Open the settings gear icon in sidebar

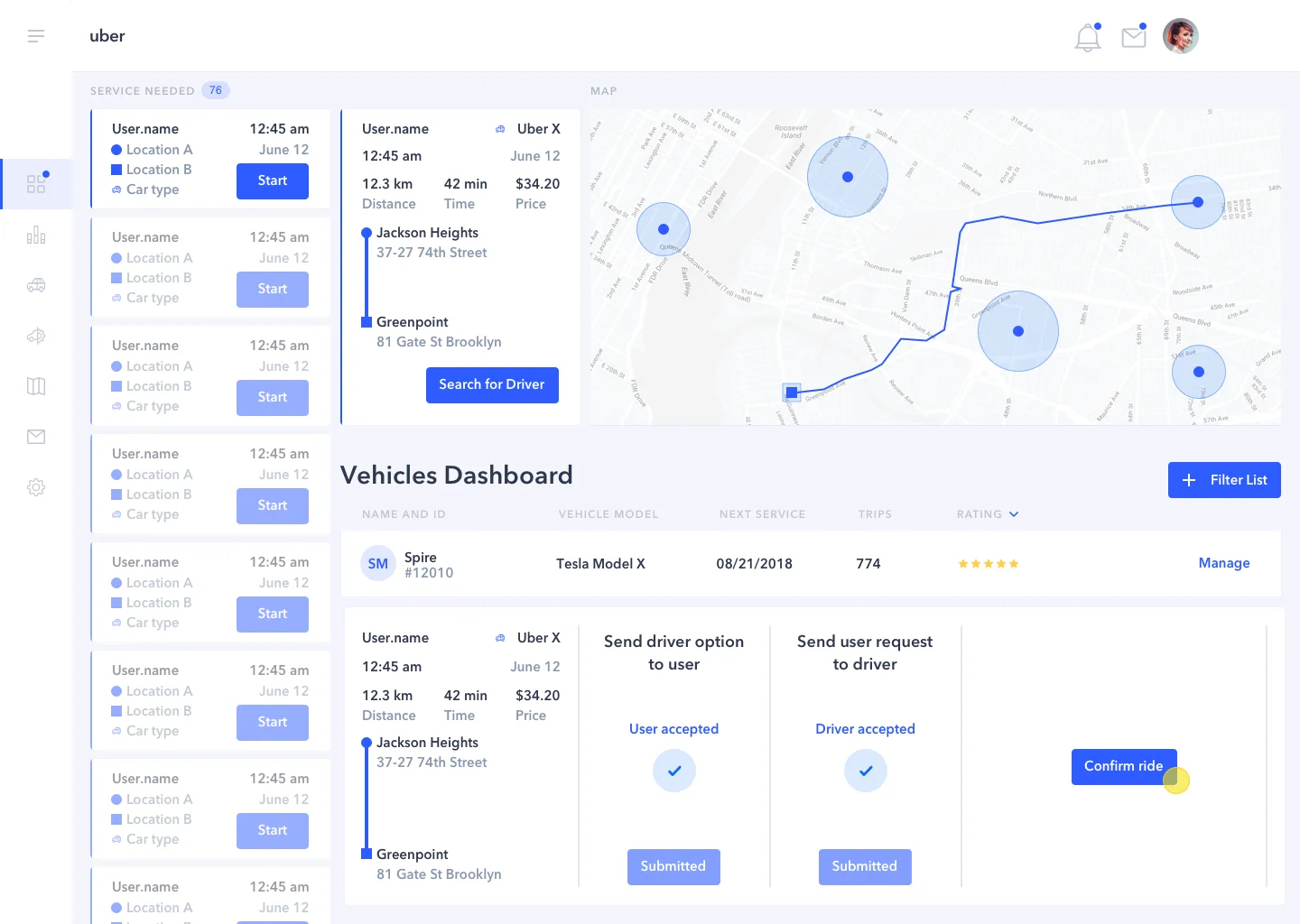coord(36,487)
